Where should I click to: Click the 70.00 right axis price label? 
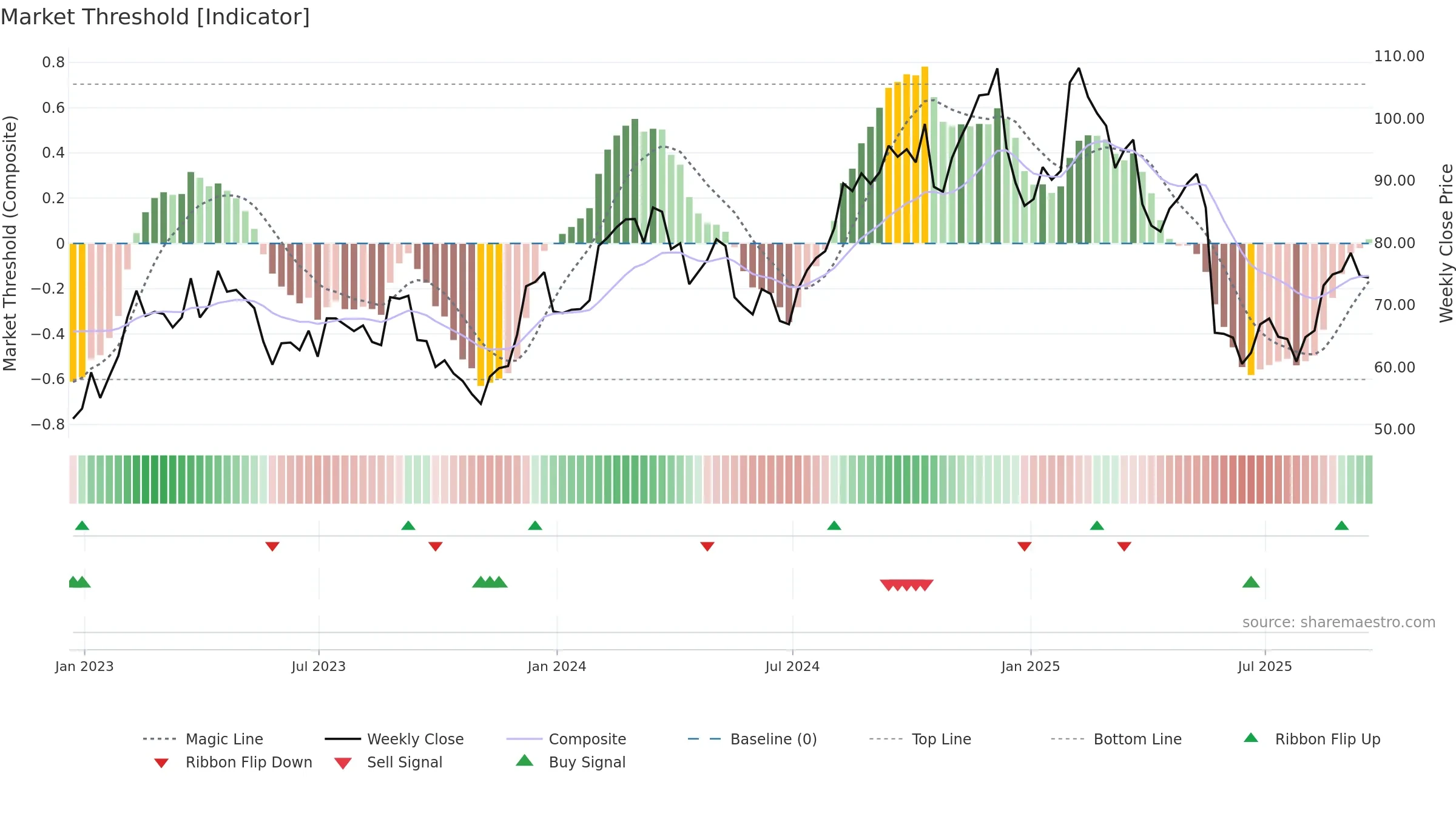point(1395,305)
